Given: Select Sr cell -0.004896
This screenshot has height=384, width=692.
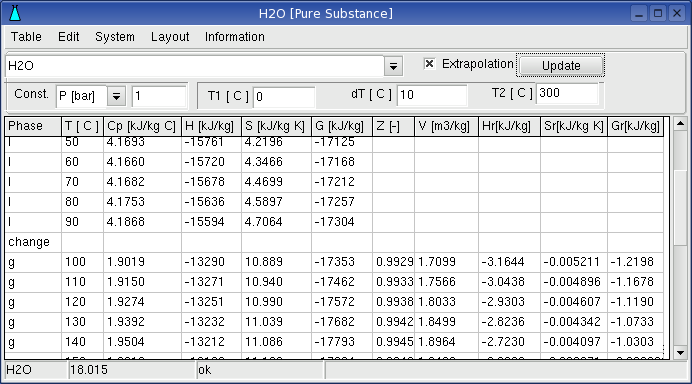Looking at the screenshot, I should pos(574,282).
